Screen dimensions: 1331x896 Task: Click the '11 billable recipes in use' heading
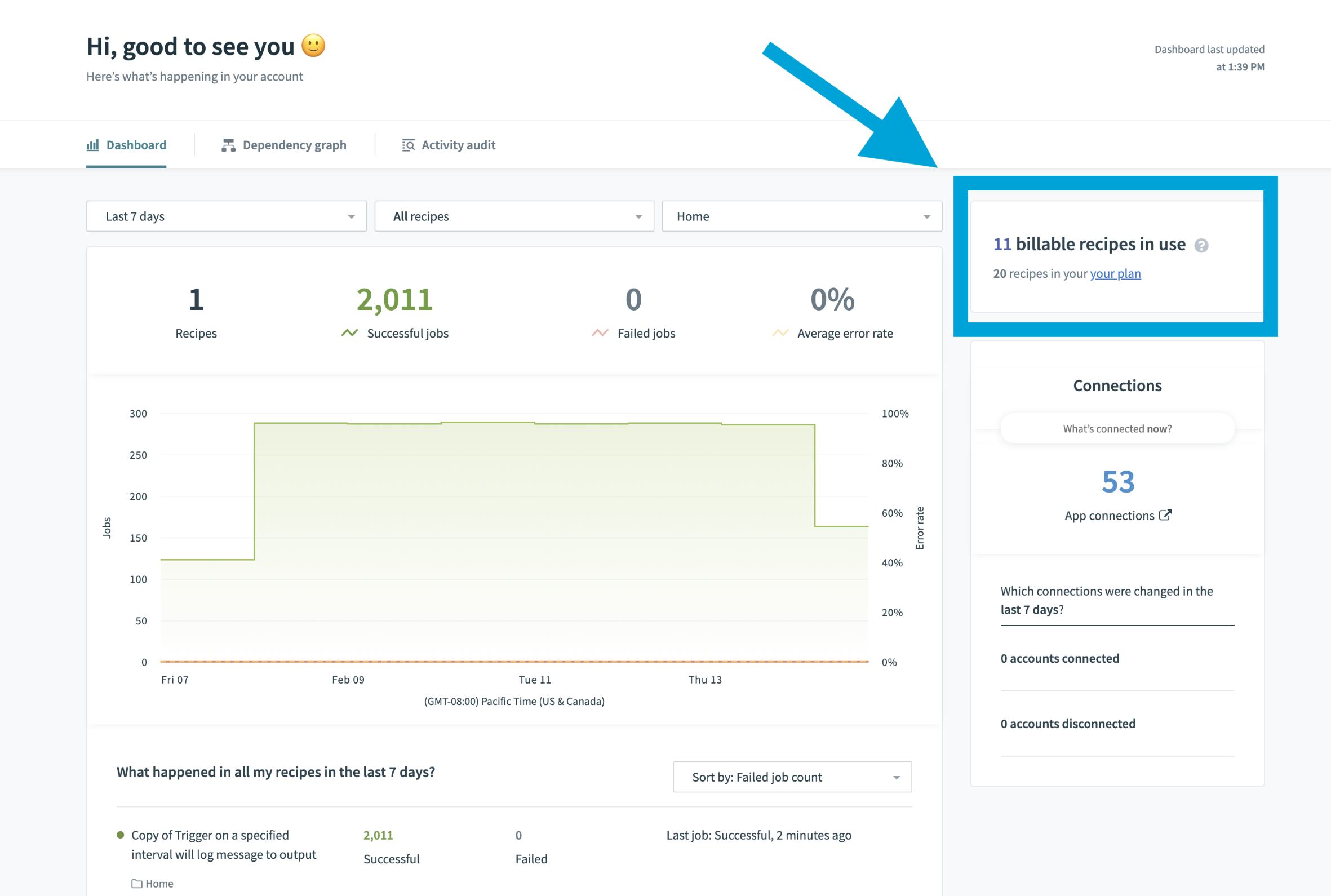(x=1089, y=244)
